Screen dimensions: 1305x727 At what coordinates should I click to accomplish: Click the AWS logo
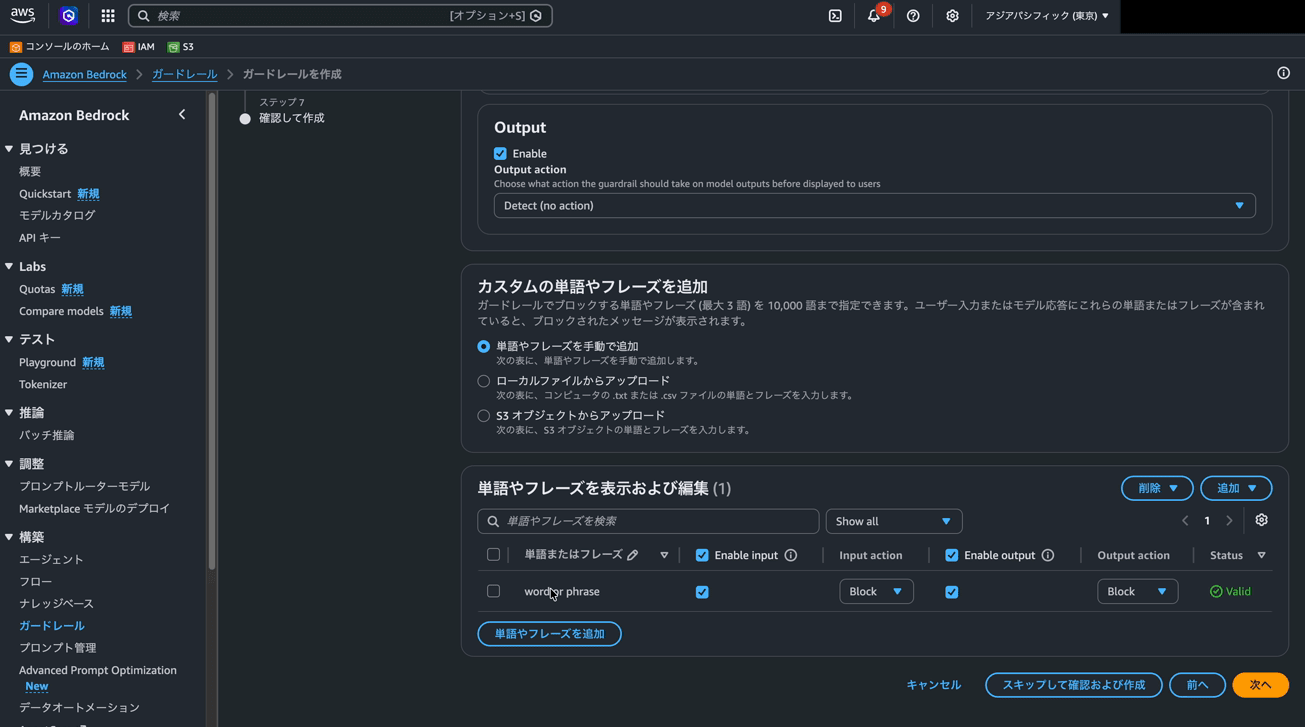click(22, 15)
